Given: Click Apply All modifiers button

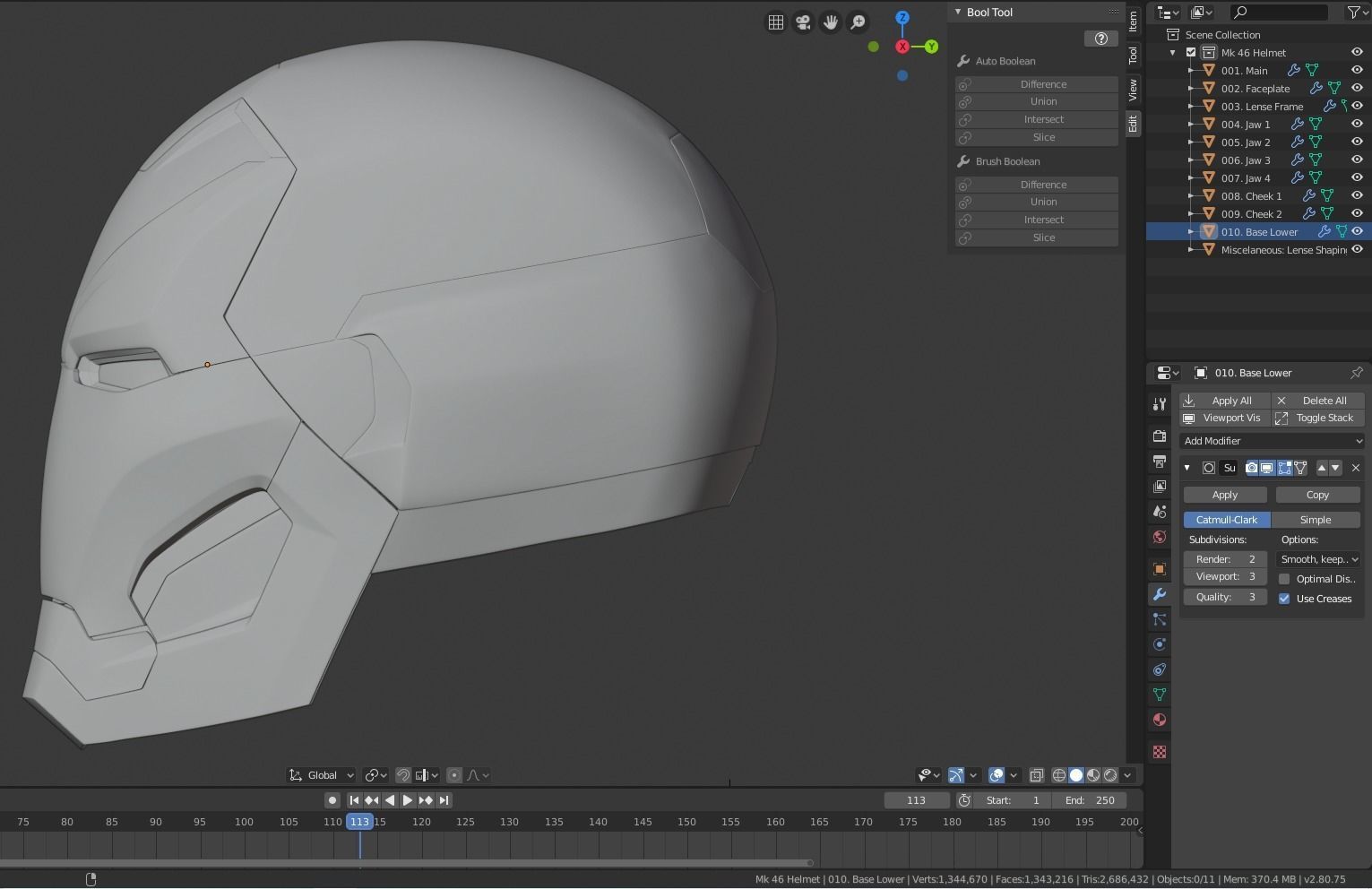Looking at the screenshot, I should (x=1225, y=401).
